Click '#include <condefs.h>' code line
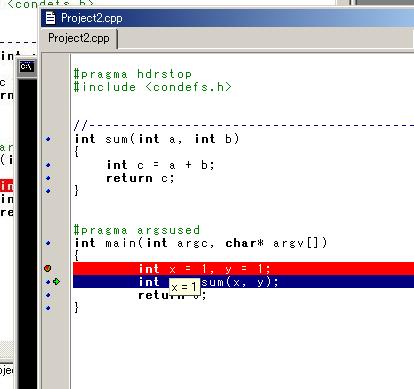Image resolution: width=414 pixels, height=389 pixels. tap(152, 87)
